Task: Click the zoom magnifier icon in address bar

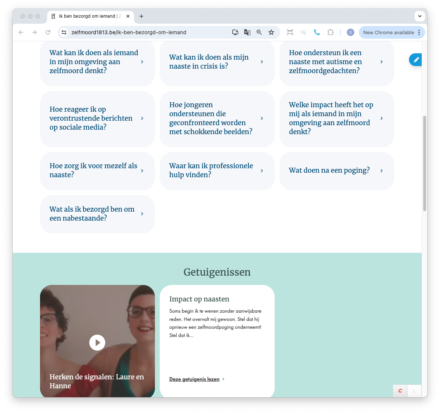Action: tap(259, 32)
